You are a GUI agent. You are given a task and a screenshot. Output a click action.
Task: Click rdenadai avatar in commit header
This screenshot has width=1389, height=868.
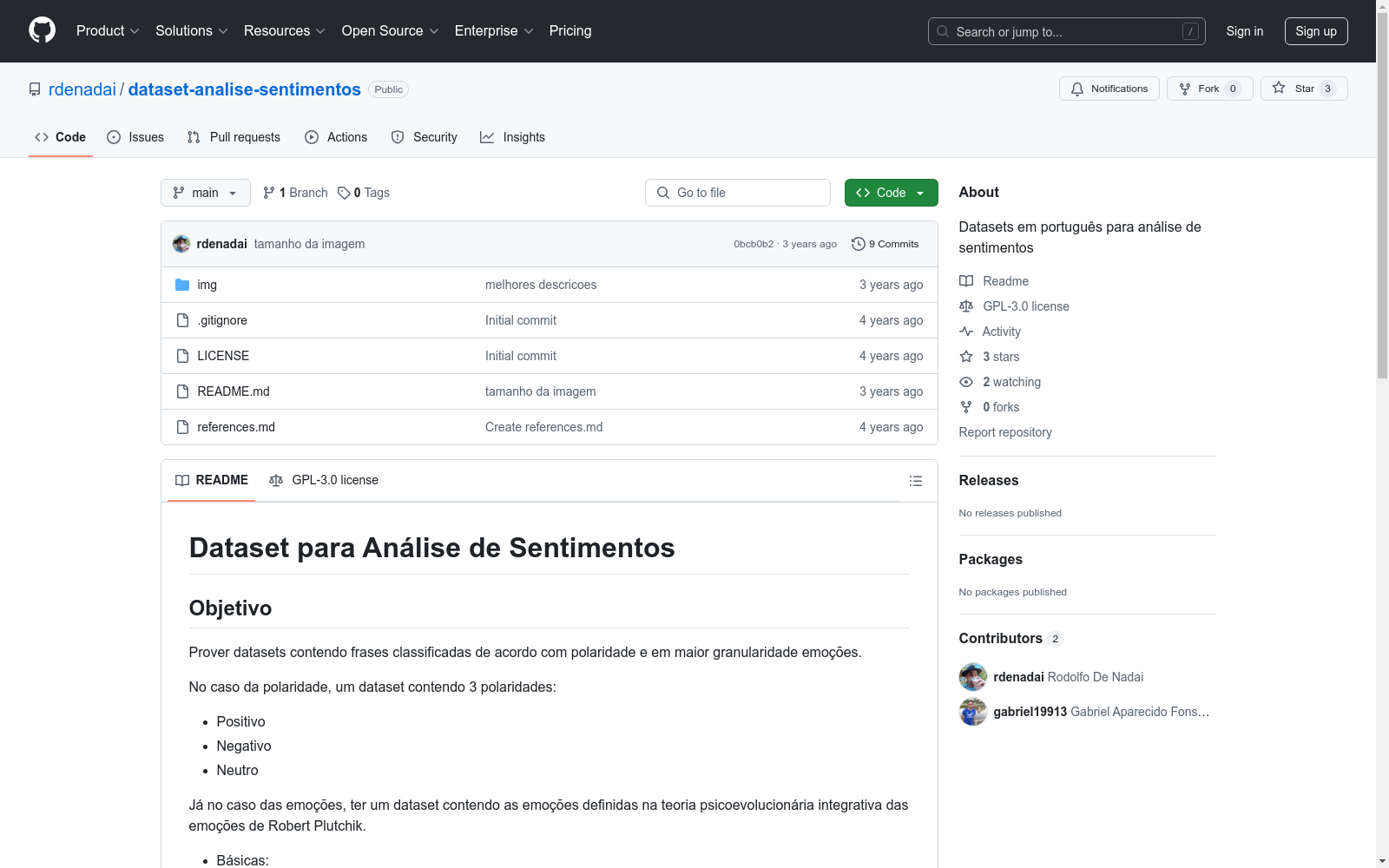click(181, 244)
